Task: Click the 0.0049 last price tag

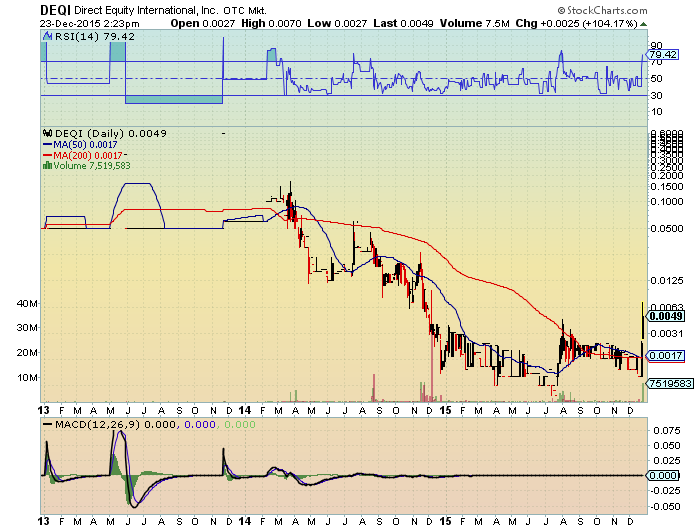Action: pos(666,316)
